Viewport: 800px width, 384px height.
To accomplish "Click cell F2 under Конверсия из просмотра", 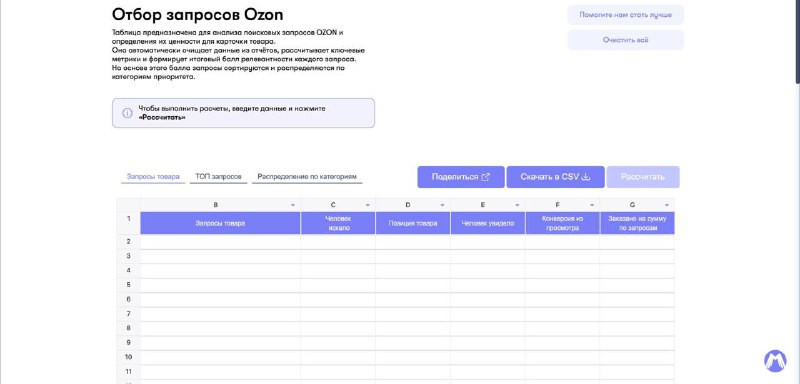I will click(562, 242).
